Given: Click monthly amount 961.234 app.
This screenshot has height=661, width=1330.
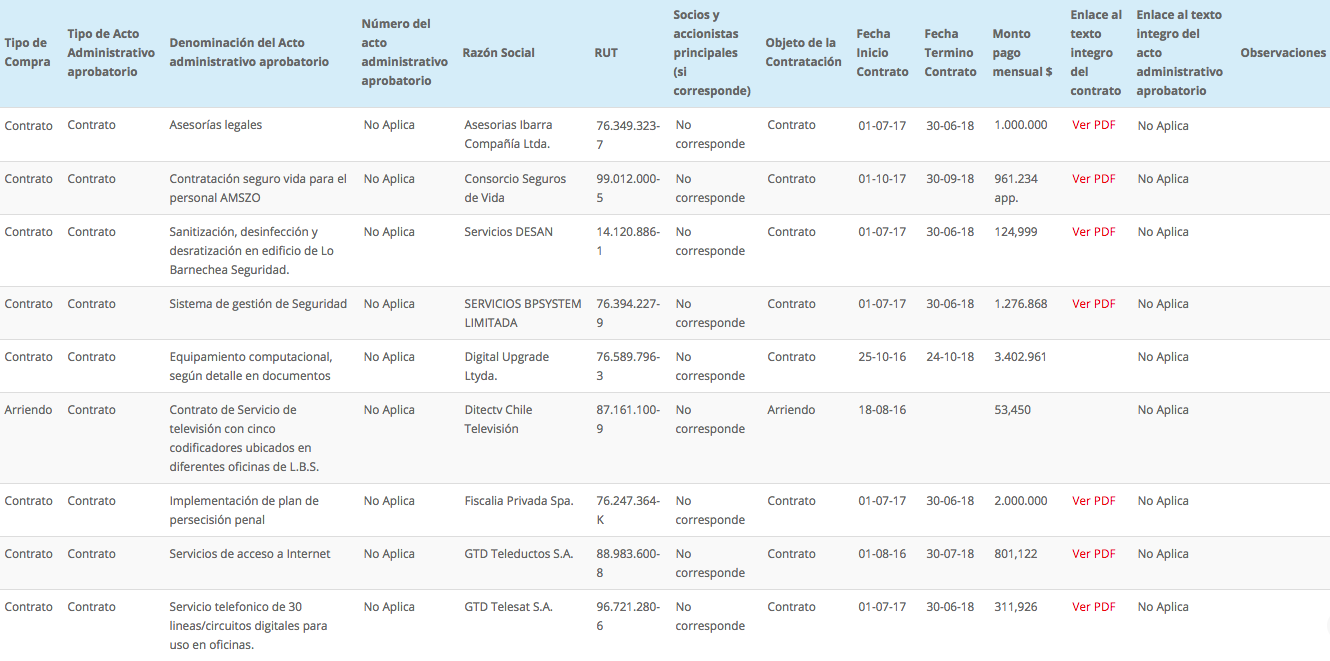Looking at the screenshot, I should pos(1016,188).
